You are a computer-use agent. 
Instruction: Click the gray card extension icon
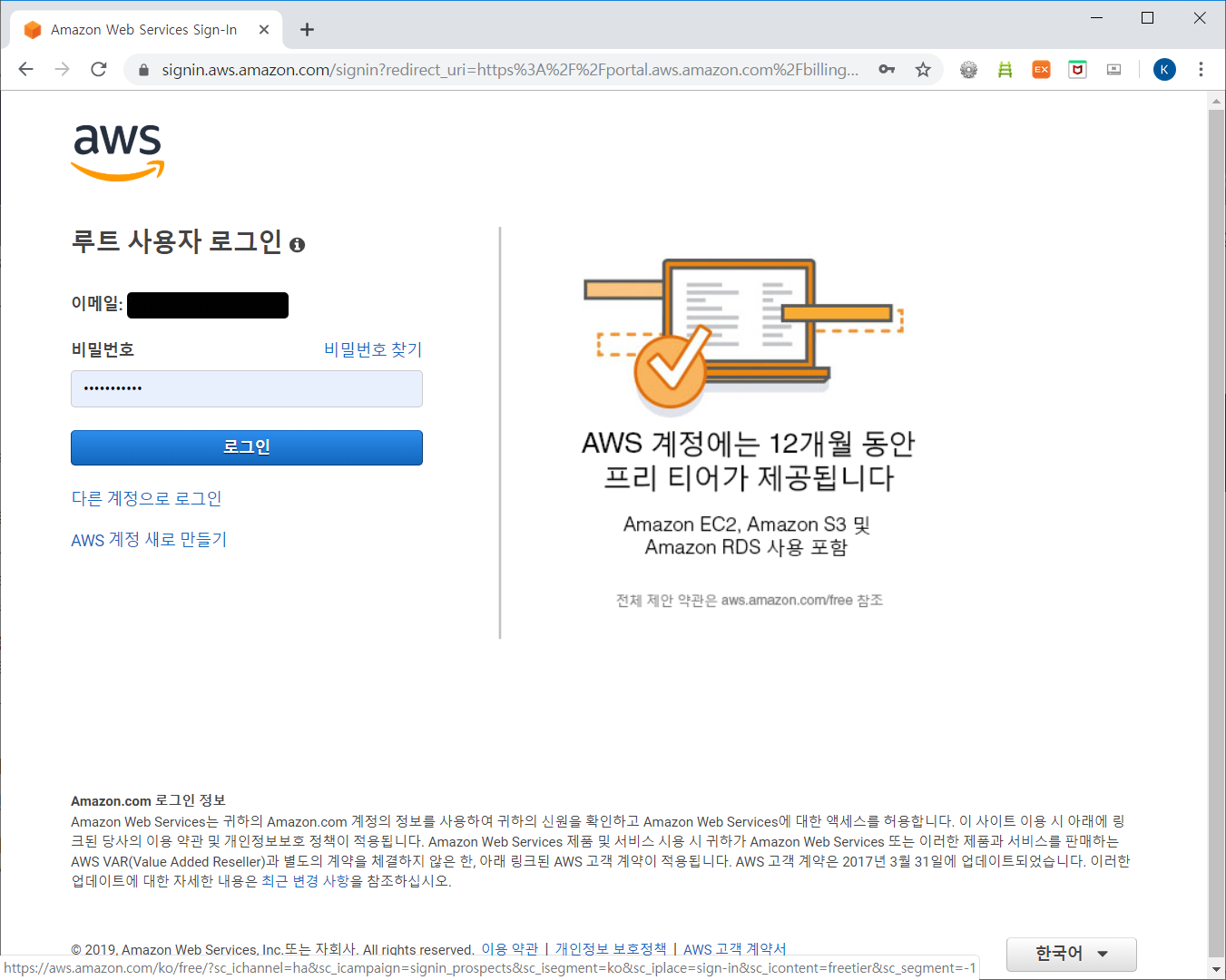click(x=1113, y=70)
